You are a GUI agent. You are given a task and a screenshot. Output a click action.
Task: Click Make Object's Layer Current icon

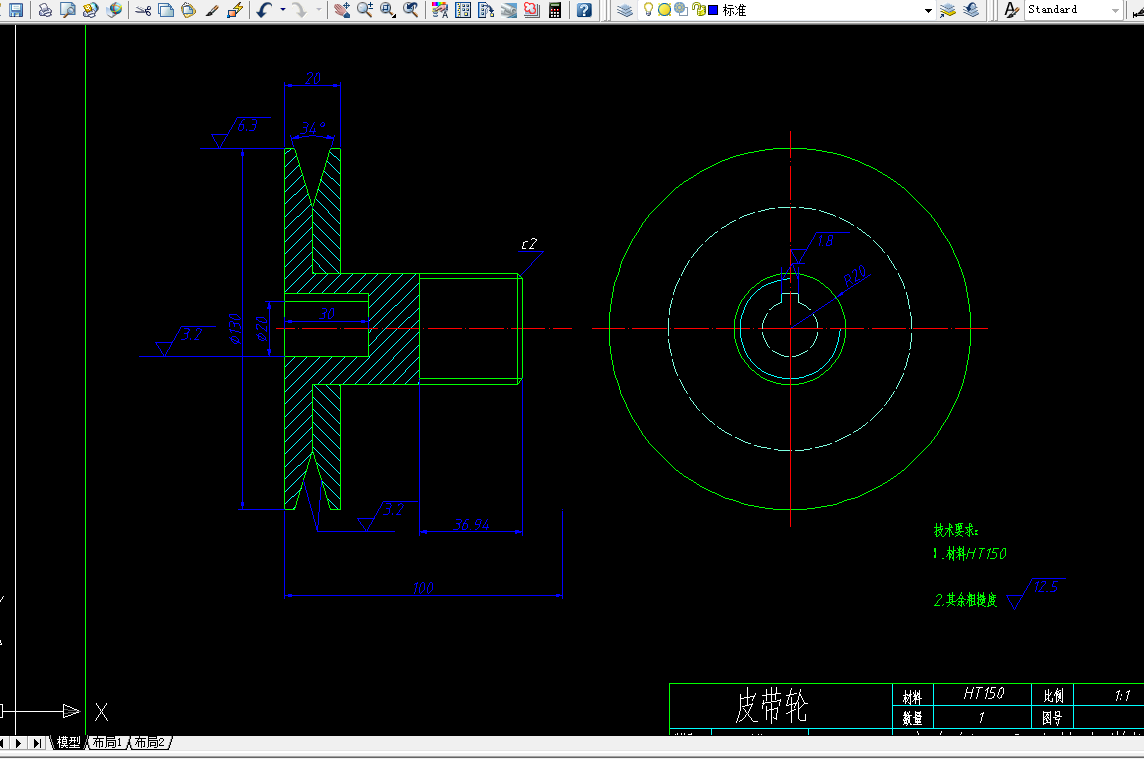click(948, 9)
